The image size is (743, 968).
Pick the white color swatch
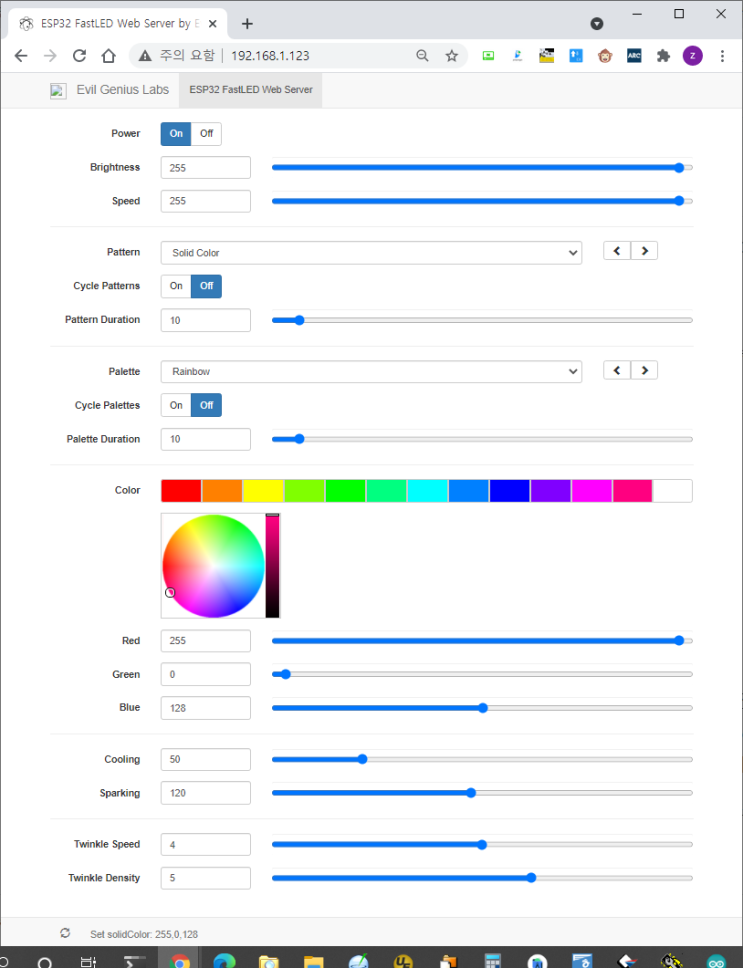[x=672, y=491]
